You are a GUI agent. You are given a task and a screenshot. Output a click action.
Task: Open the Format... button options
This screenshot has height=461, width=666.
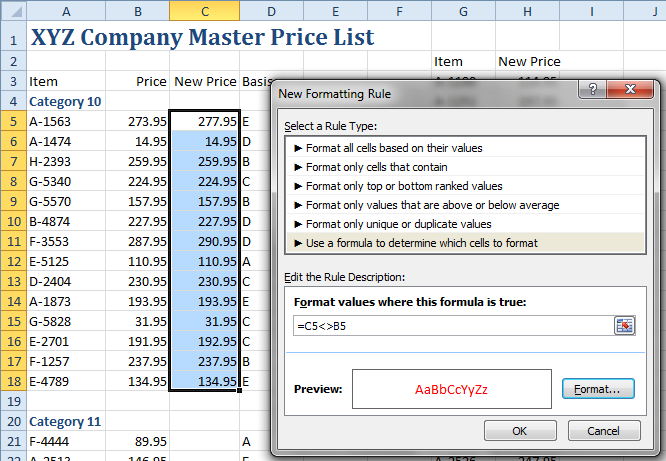tap(597, 388)
